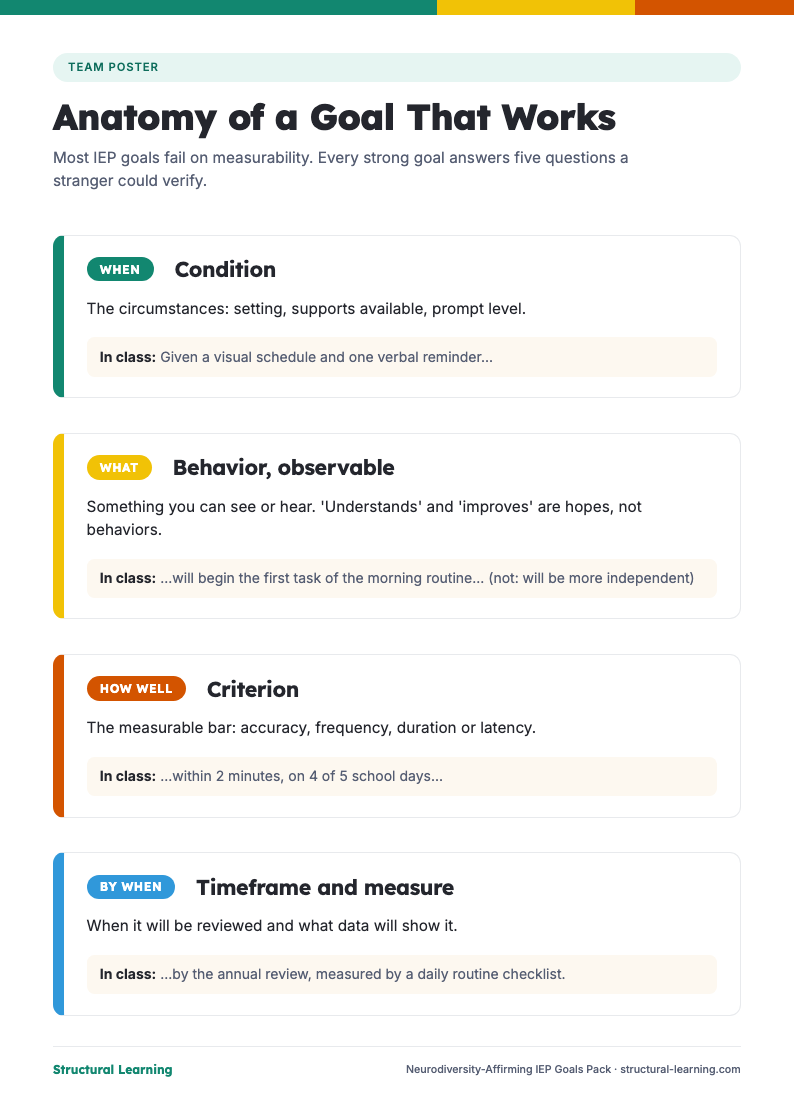Image resolution: width=794 pixels, height=1119 pixels.
Task: Click the blue BY WHEN badge
Action: (131, 886)
